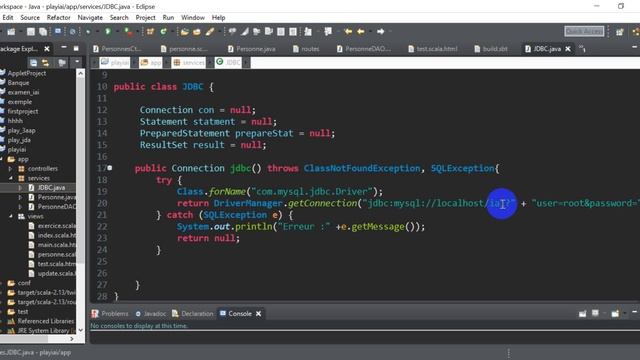
Task: Open the Refactor menu
Action: pyautogui.click(x=58, y=18)
